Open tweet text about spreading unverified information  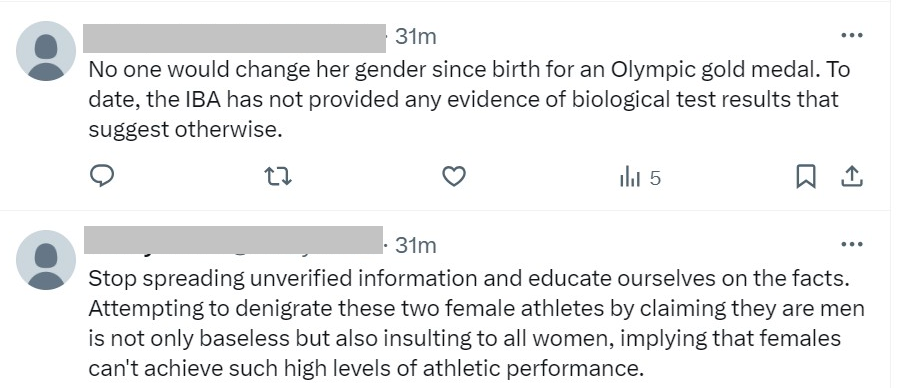pos(476,323)
